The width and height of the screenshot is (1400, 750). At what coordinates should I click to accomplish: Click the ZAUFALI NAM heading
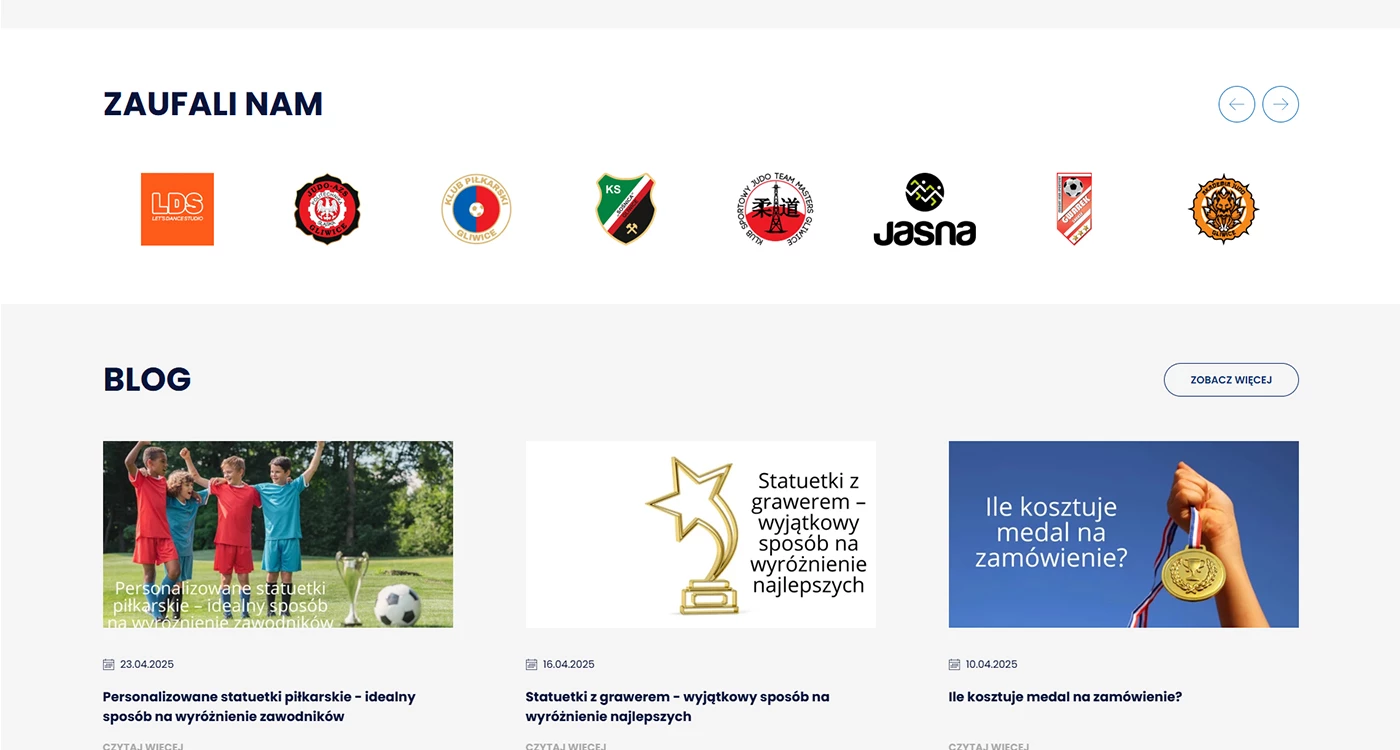click(x=213, y=104)
